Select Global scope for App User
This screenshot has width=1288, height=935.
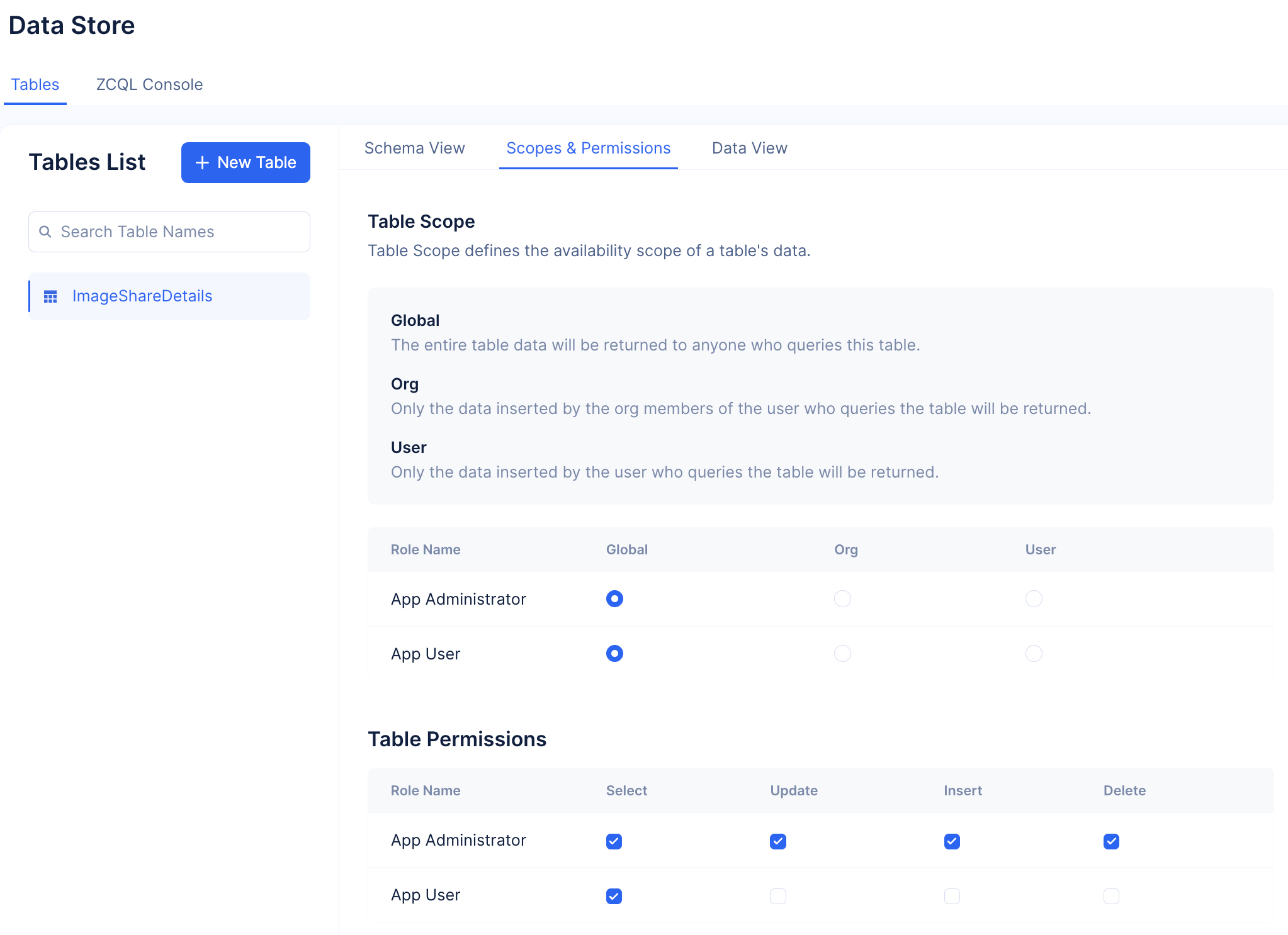(614, 654)
